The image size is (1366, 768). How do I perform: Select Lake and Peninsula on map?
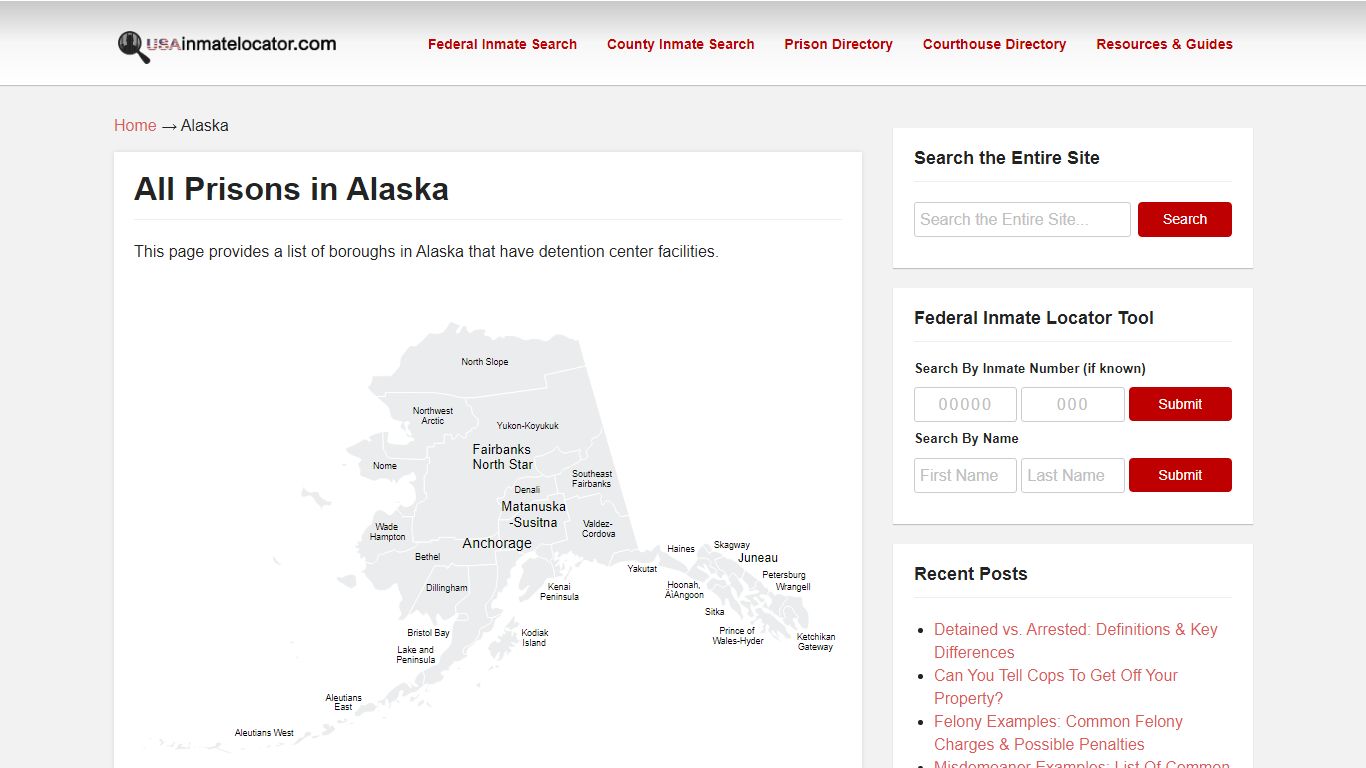click(x=415, y=655)
